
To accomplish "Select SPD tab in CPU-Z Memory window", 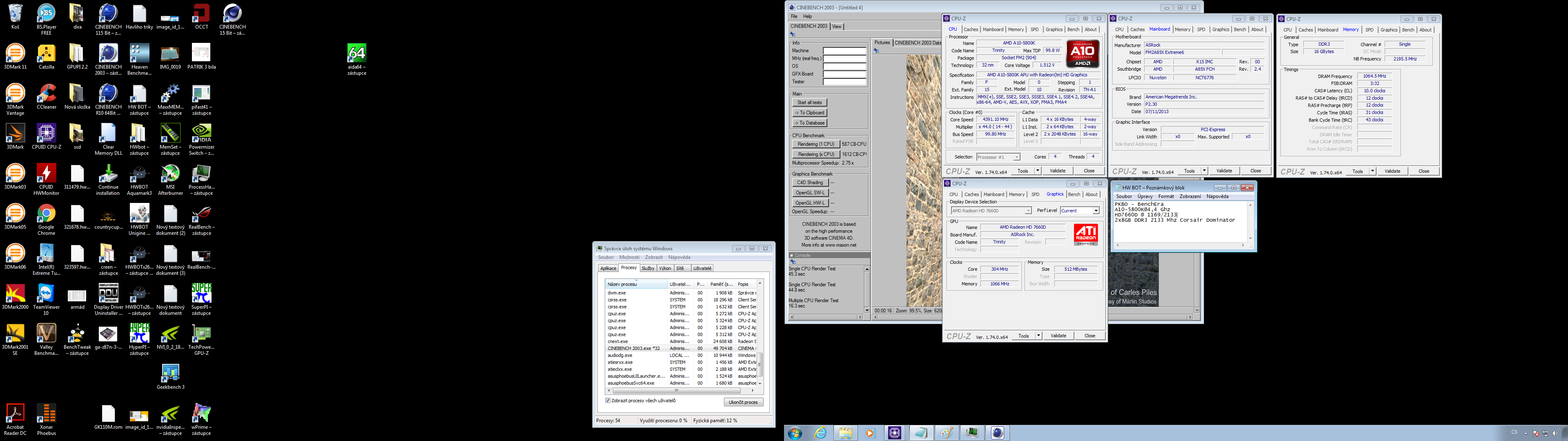I will point(1370,30).
